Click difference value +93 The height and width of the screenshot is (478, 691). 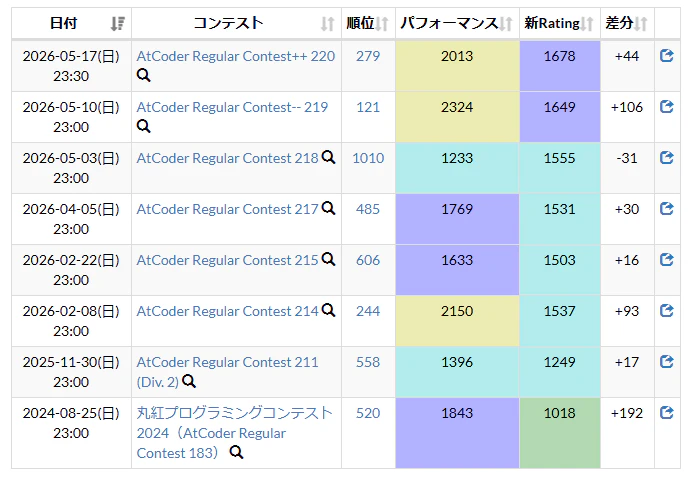coord(627,311)
